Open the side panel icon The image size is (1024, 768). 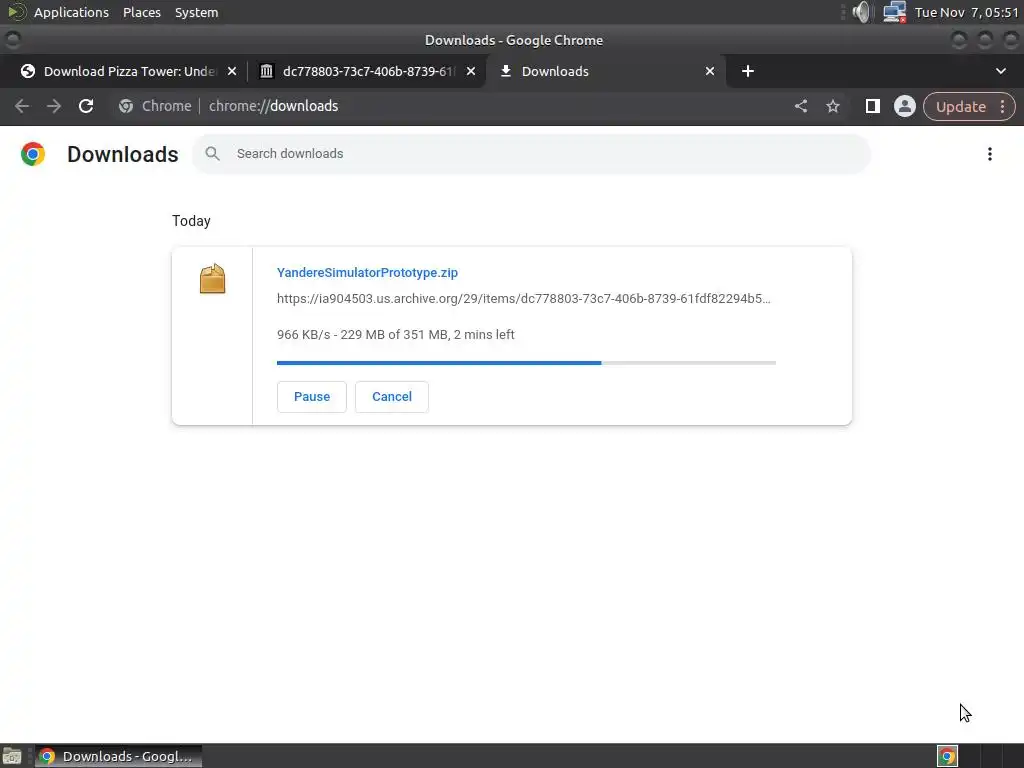coord(872,106)
